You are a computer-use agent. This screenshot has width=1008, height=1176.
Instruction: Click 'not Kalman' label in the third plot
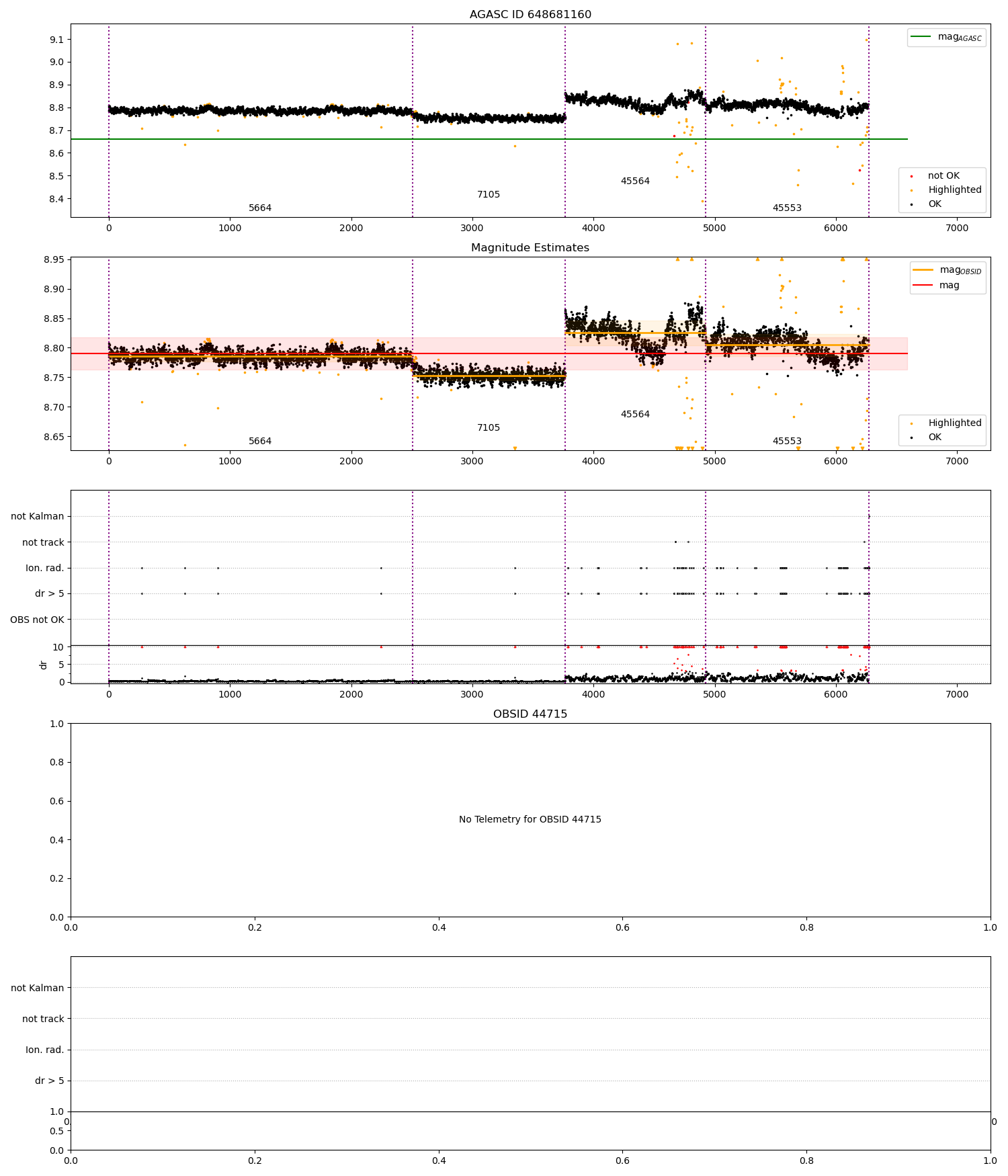click(x=38, y=517)
